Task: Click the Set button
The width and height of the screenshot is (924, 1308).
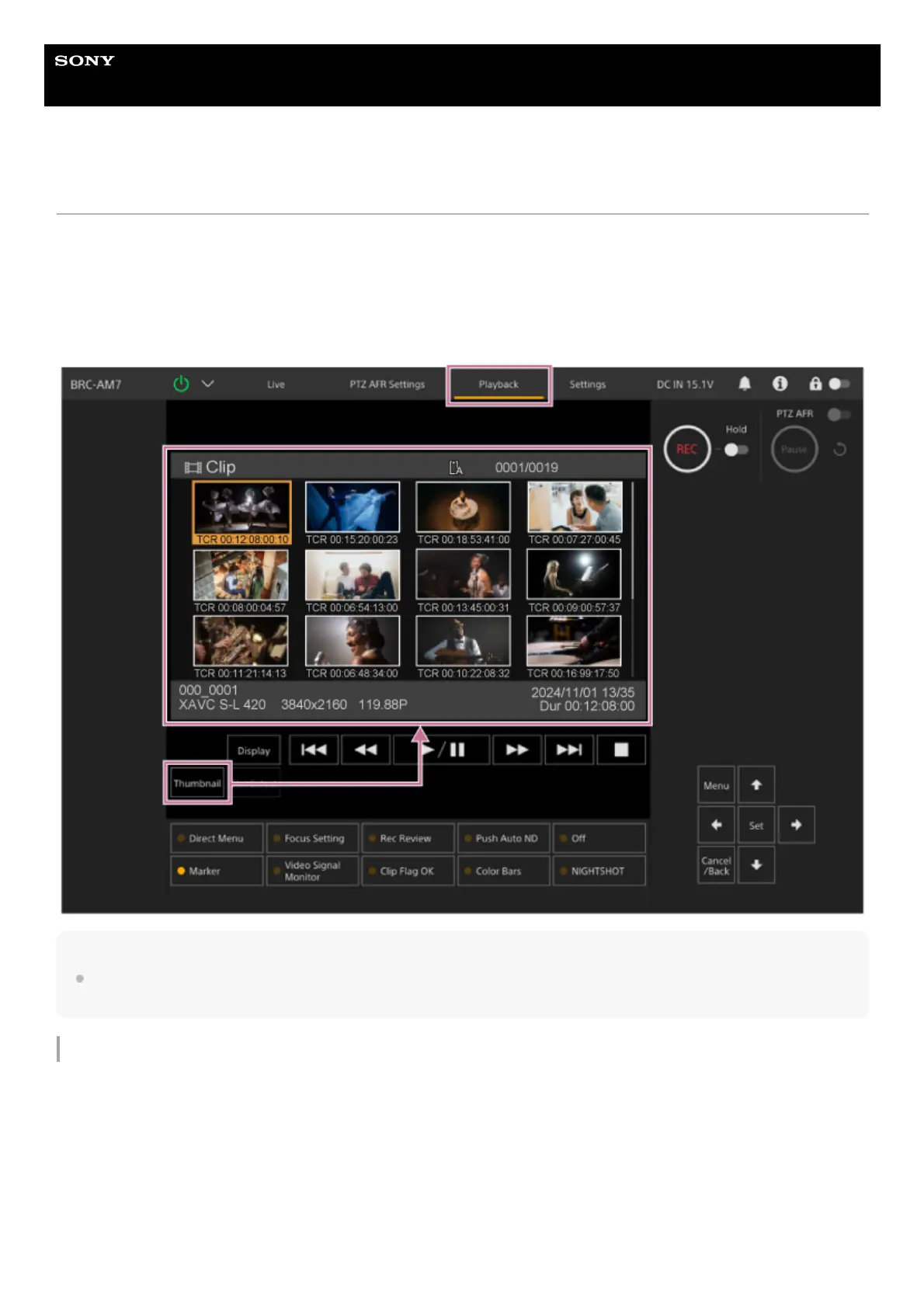Action: 756,825
